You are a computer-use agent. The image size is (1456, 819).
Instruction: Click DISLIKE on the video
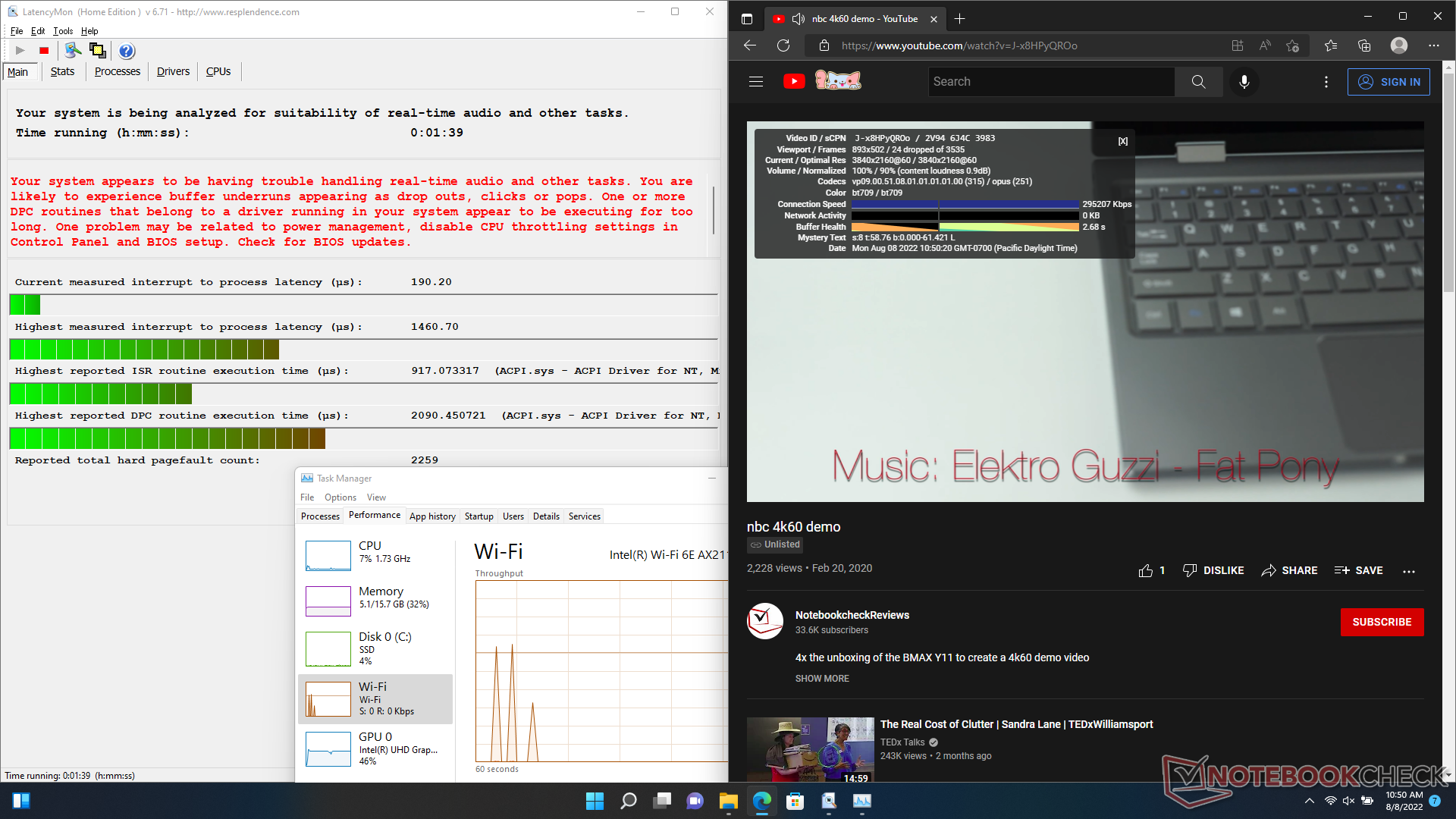[x=1213, y=570]
